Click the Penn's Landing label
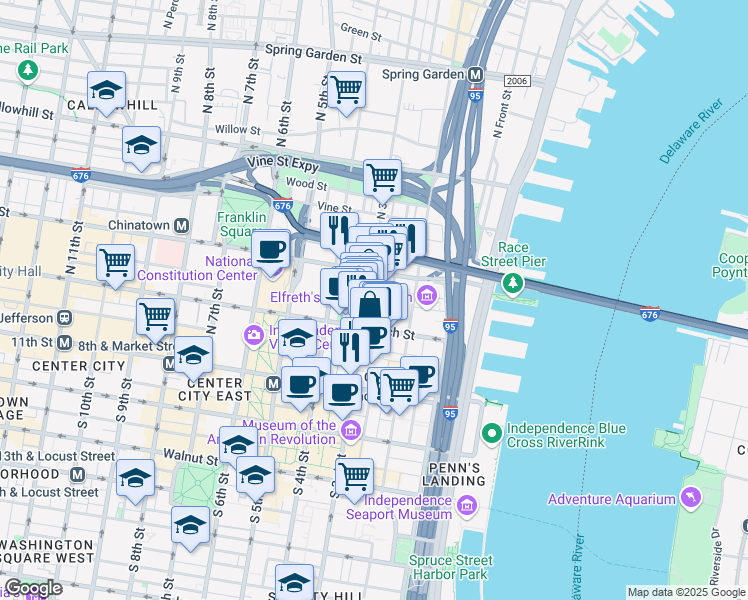Screen dimensions: 748x600 [x=454, y=474]
